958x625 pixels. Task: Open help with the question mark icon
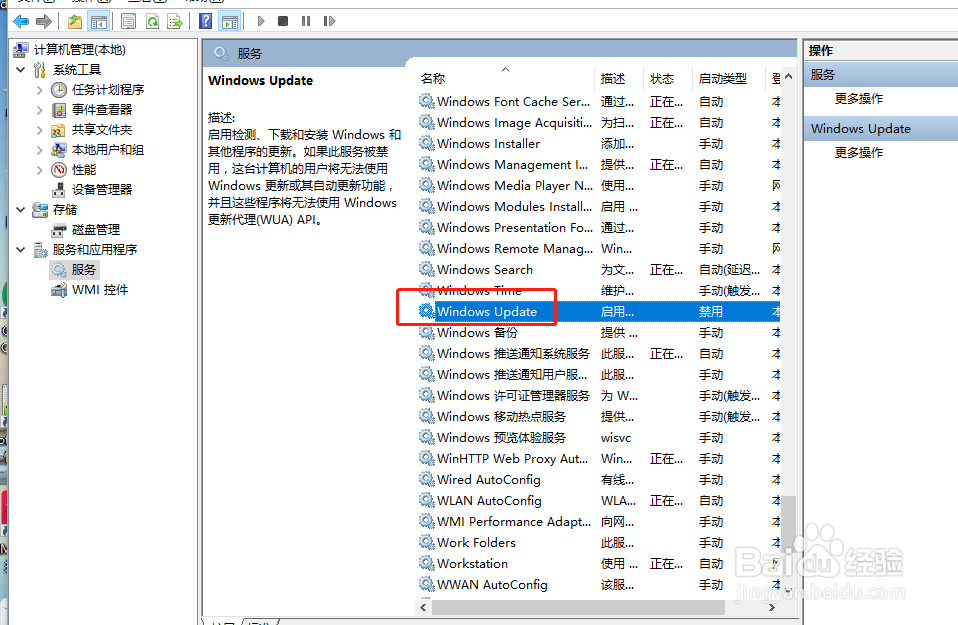(x=203, y=20)
